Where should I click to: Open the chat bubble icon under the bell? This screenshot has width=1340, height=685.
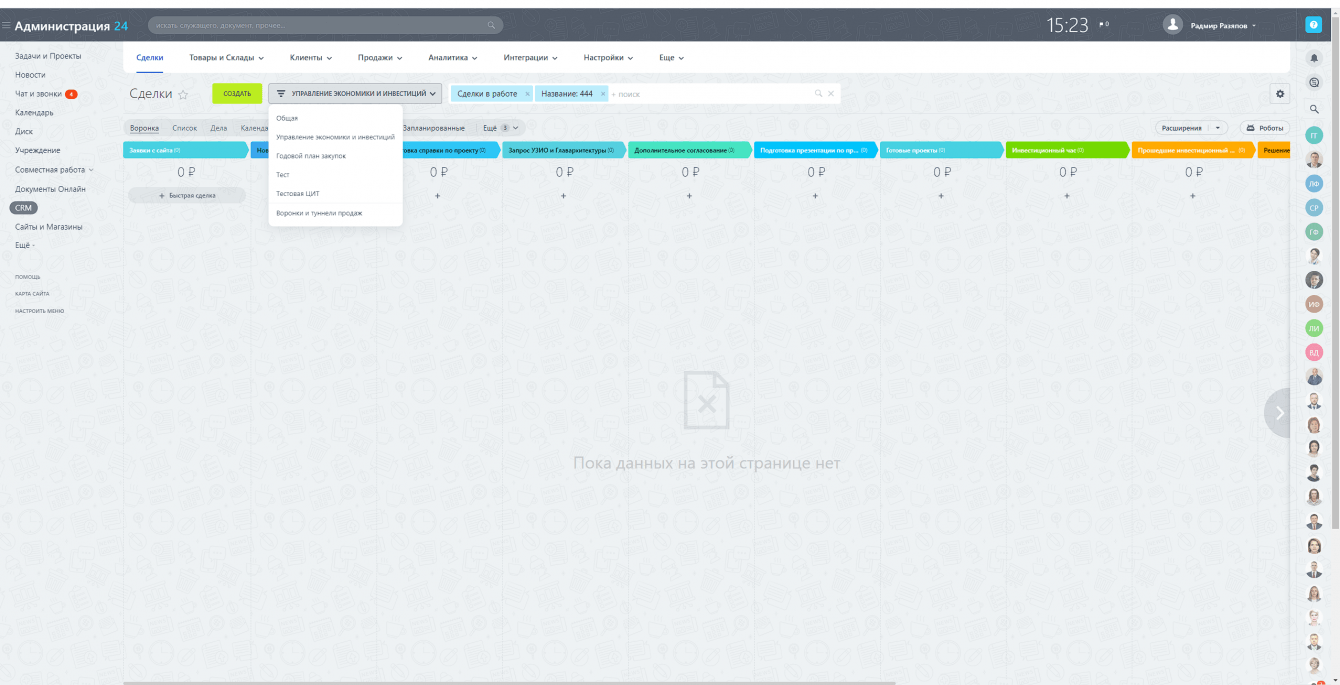(1314, 84)
